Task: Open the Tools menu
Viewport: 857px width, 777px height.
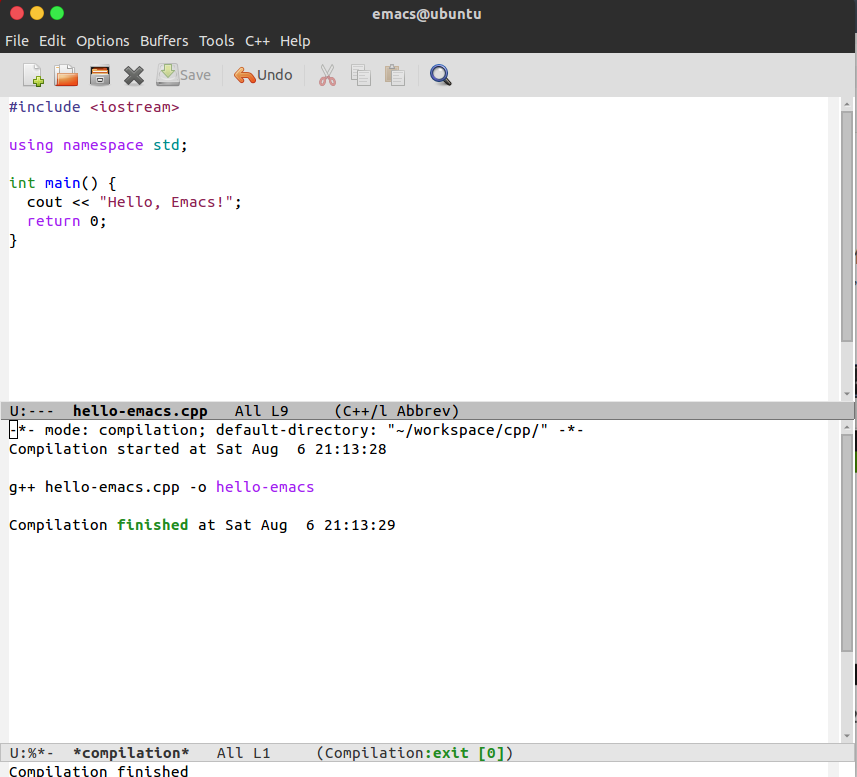Action: (216, 41)
